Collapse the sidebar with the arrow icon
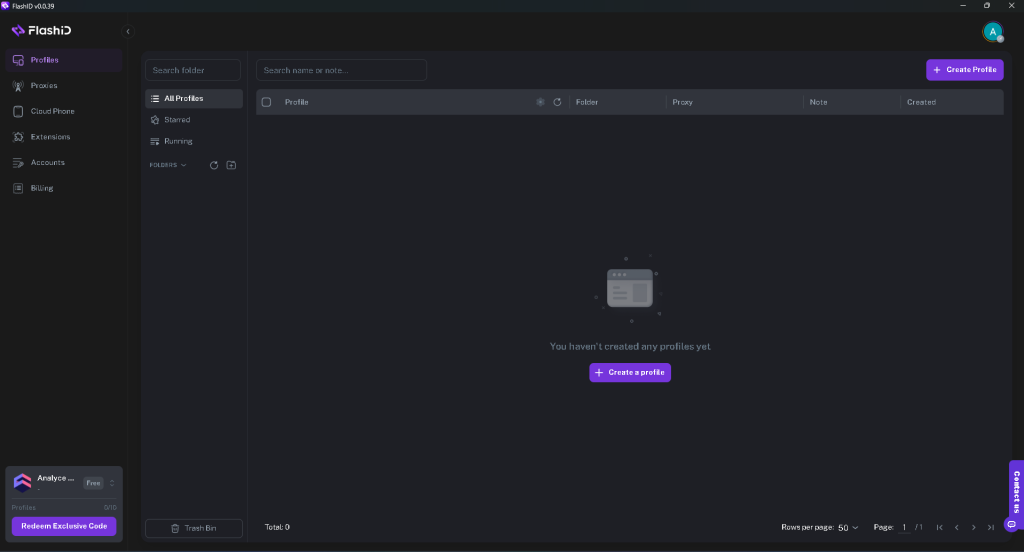The width and height of the screenshot is (1024, 552). click(127, 31)
